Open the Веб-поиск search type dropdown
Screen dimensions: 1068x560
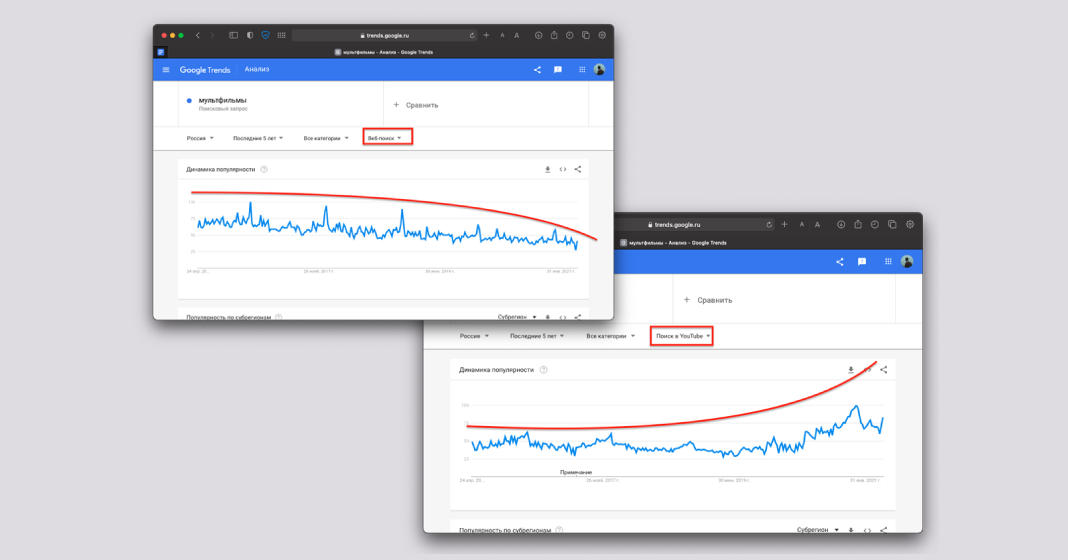point(385,138)
